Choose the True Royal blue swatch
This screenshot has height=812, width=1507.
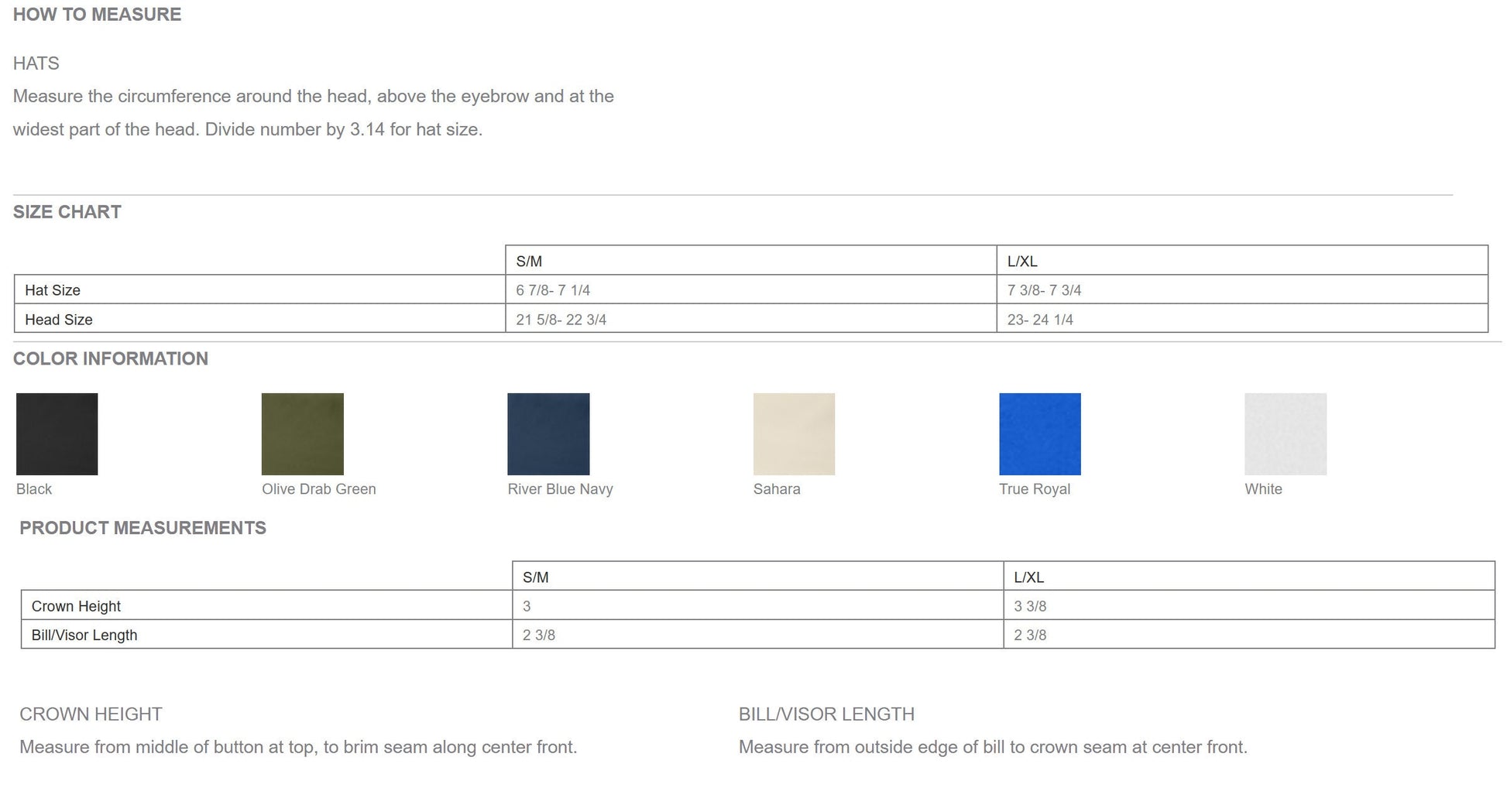click(1040, 434)
